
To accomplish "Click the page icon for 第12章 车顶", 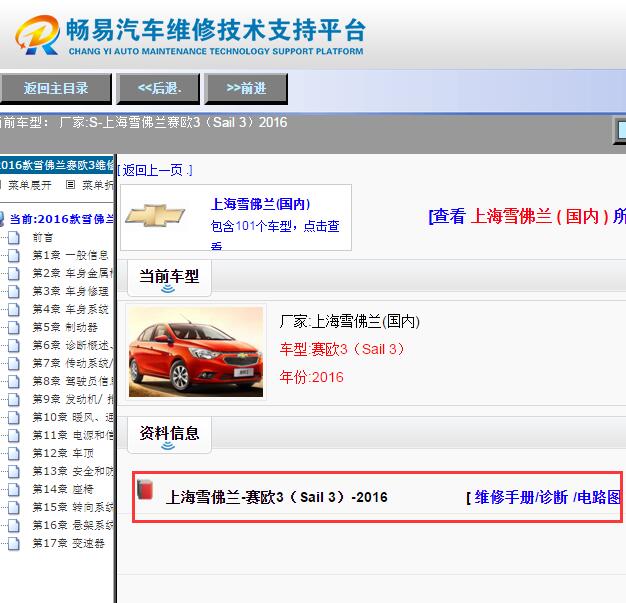I will tap(14, 453).
